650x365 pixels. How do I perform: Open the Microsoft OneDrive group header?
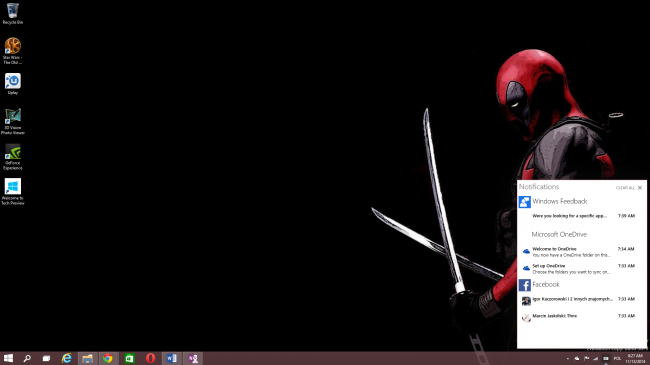pyautogui.click(x=559, y=234)
